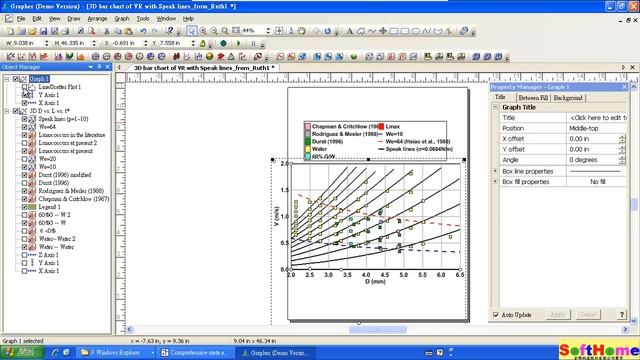The image size is (640, 360).
Task: Click the multicolor pie chart sphere icon
Action: point(209,57)
